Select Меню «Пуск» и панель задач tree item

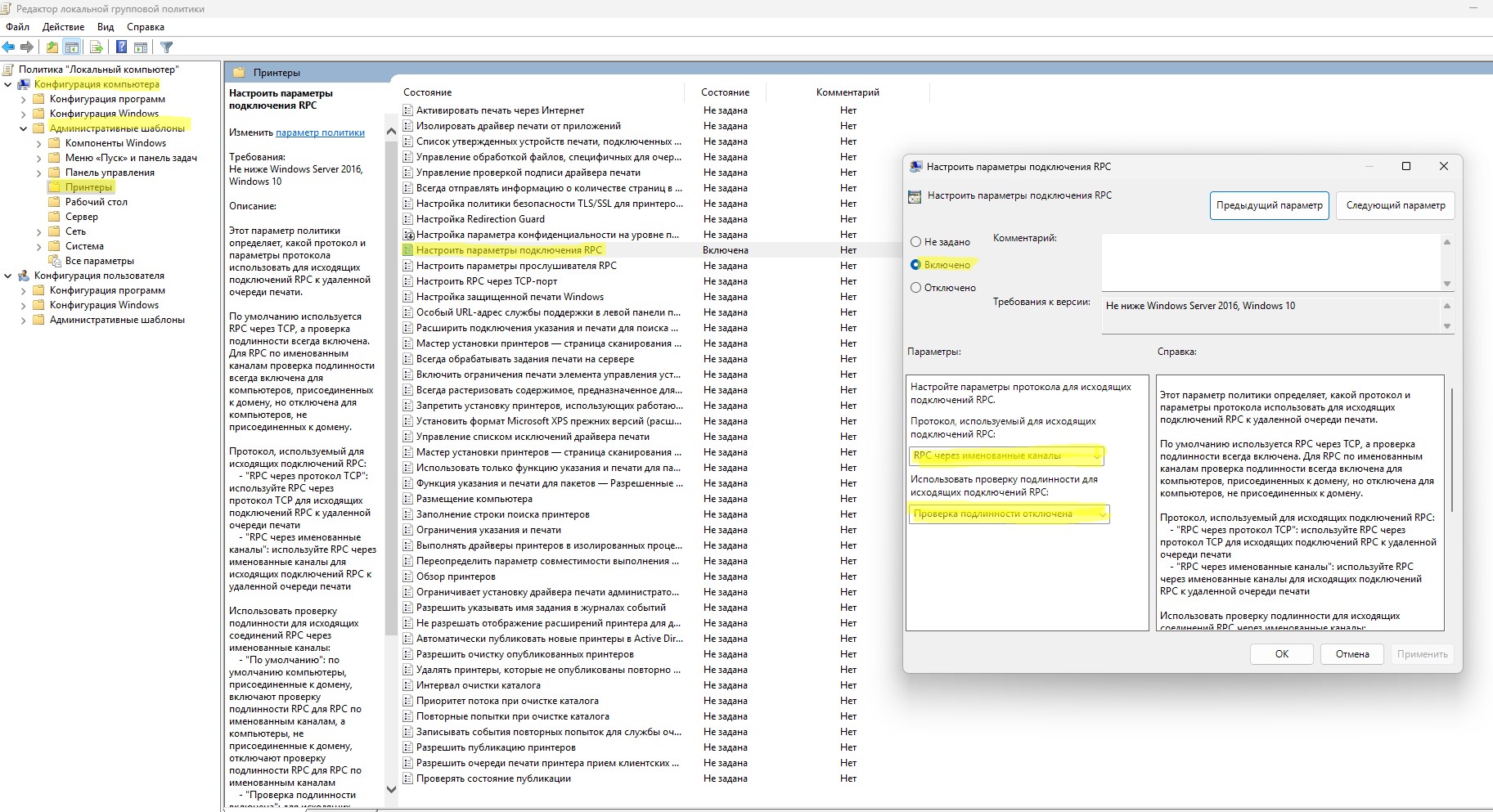tap(131, 158)
